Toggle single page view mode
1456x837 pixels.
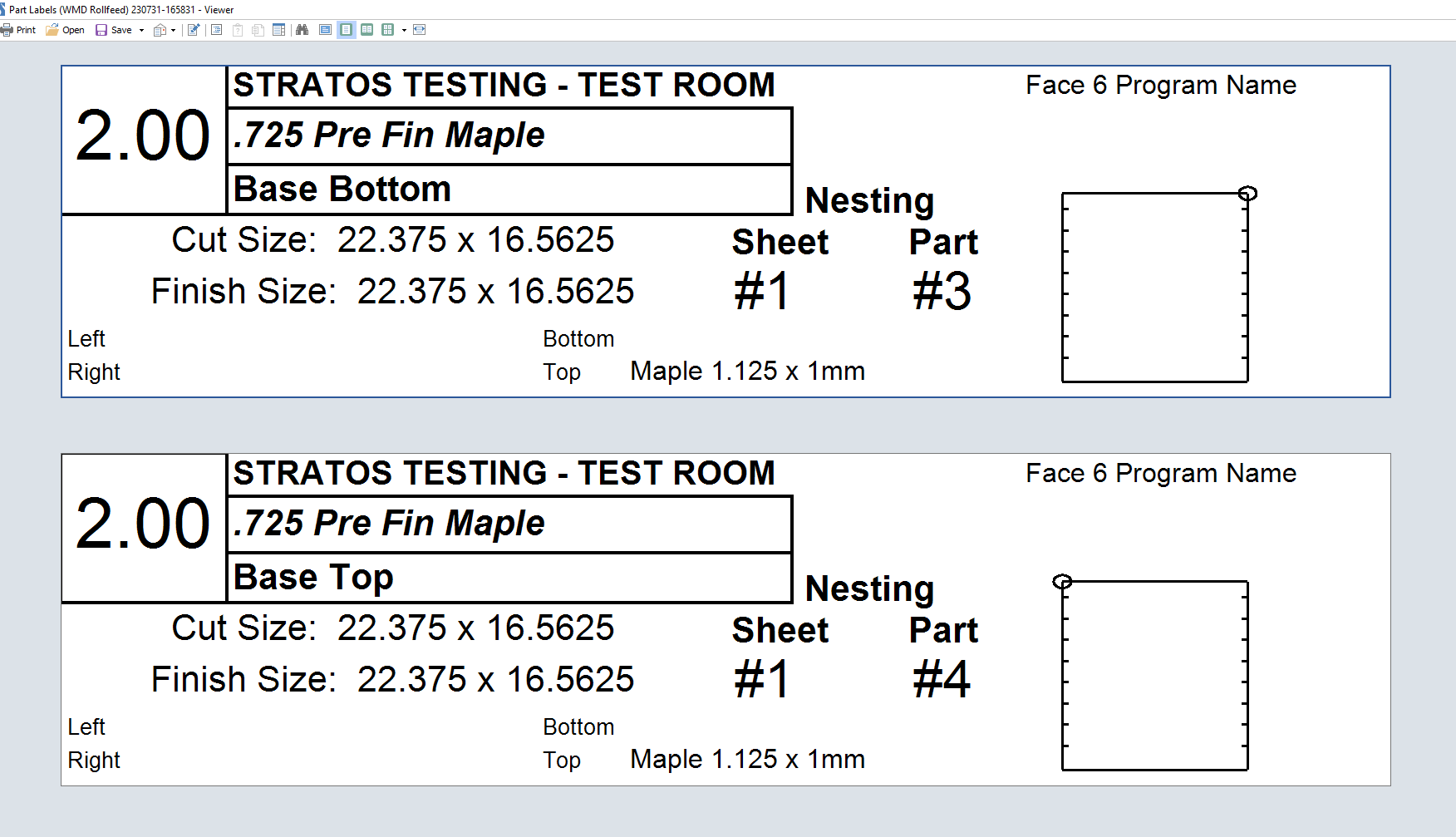pyautogui.click(x=346, y=30)
